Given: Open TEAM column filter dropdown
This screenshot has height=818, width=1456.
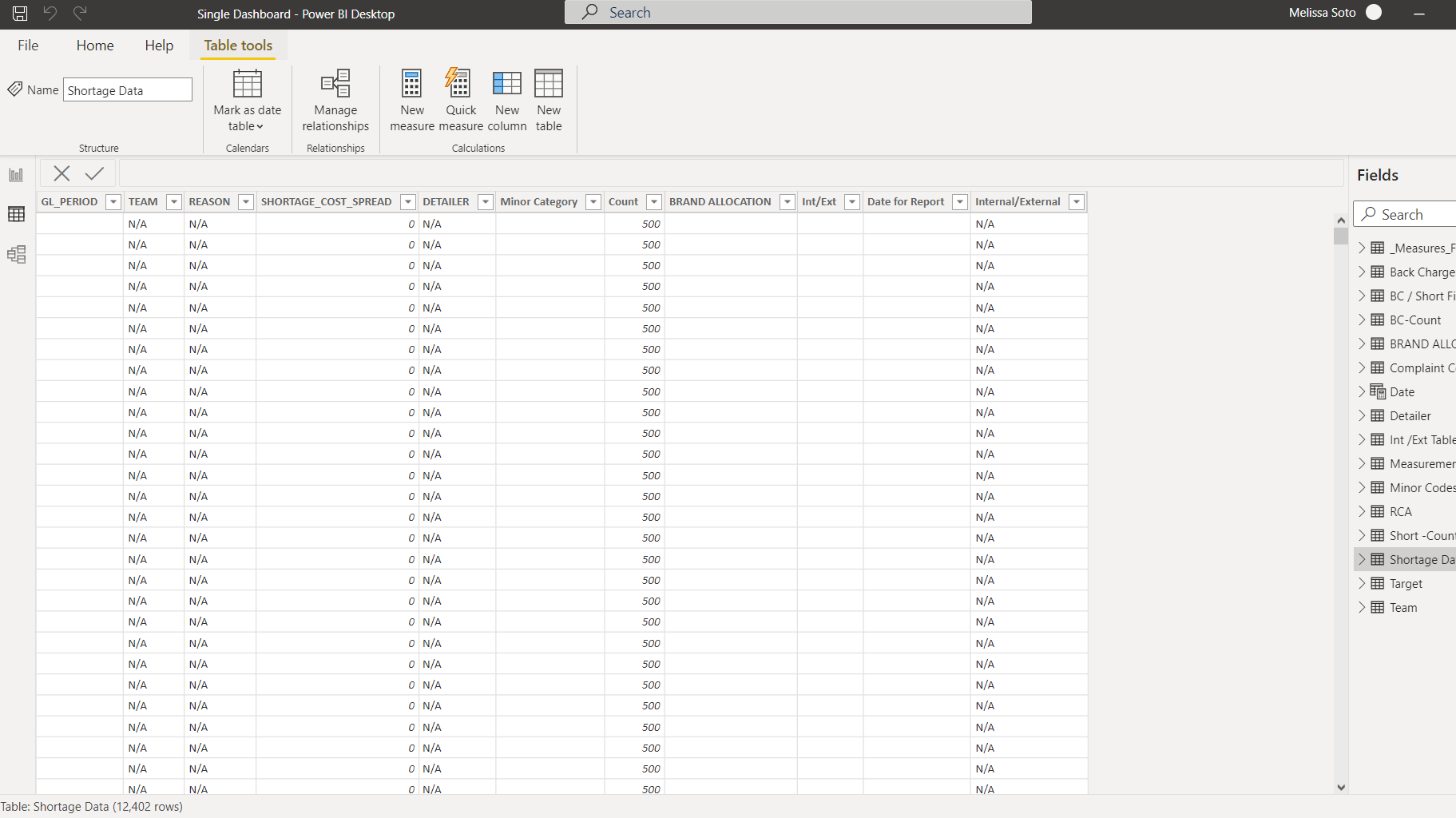Looking at the screenshot, I should (173, 202).
